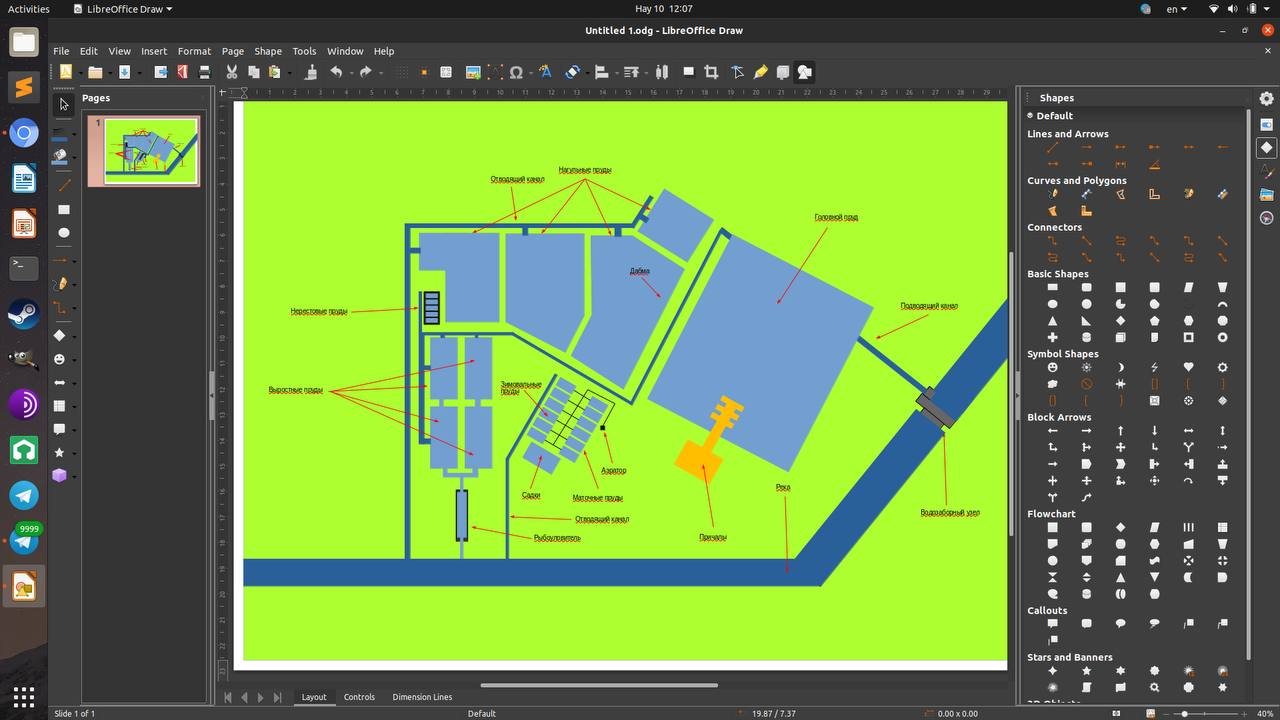Open the Insert menu

point(154,51)
